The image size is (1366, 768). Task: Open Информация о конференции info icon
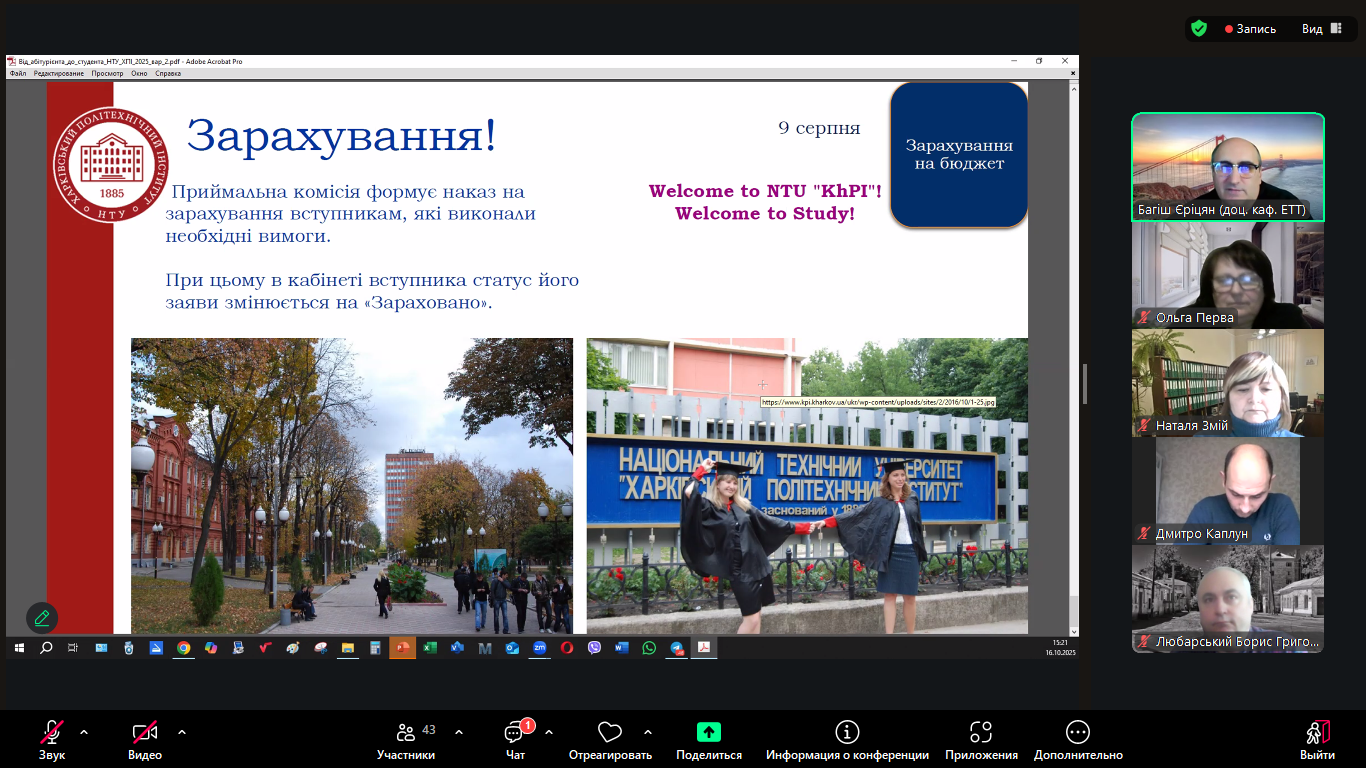(x=847, y=732)
